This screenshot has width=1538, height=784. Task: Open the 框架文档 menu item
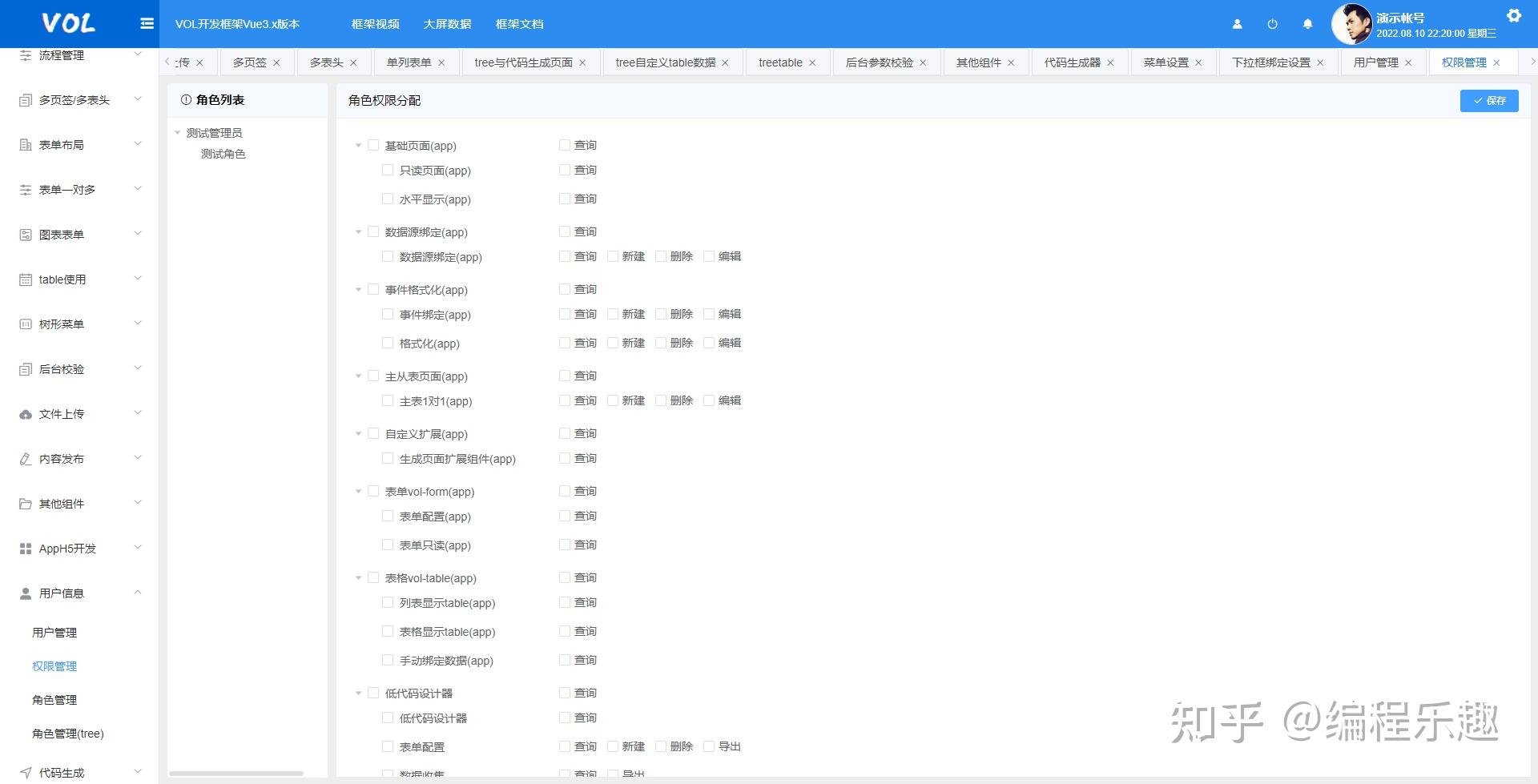pyautogui.click(x=518, y=24)
